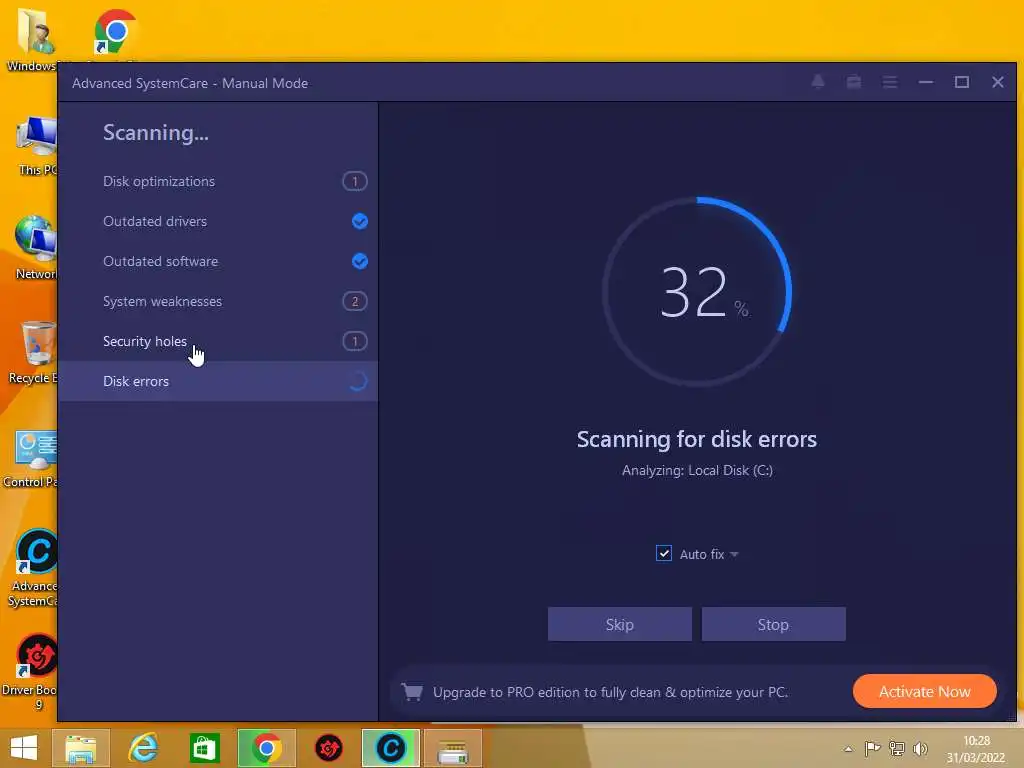Switch to Chrome in the taskbar
Viewport: 1024px width, 768px height.
click(266, 748)
